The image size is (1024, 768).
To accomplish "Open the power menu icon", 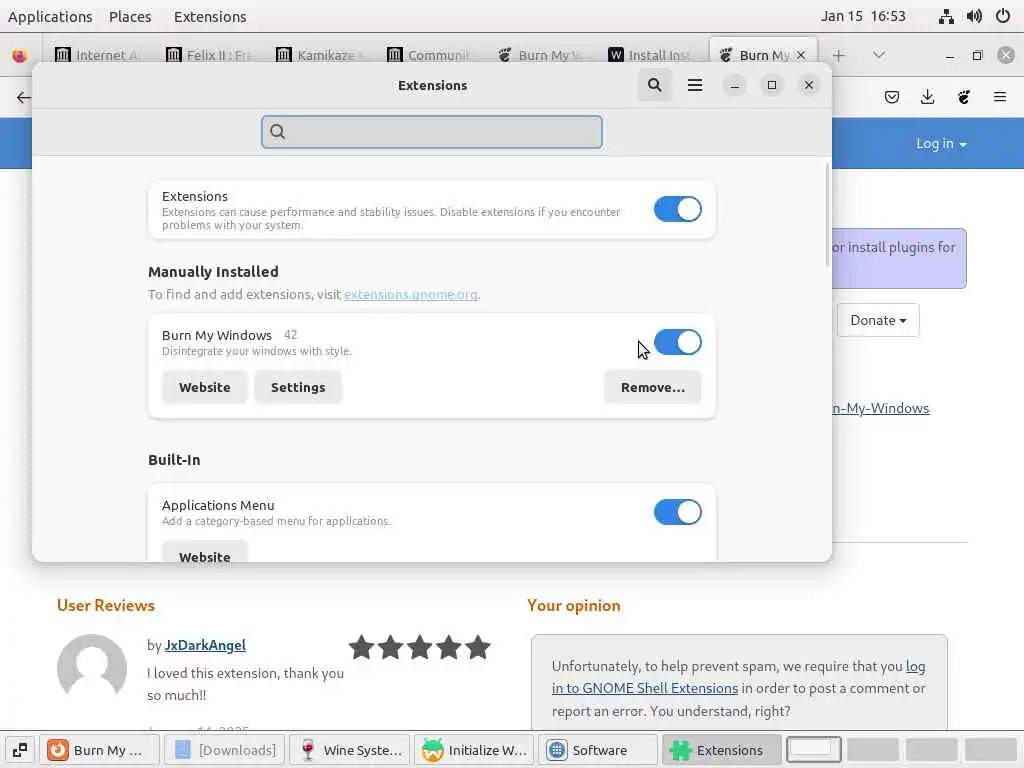I will pos(1003,16).
